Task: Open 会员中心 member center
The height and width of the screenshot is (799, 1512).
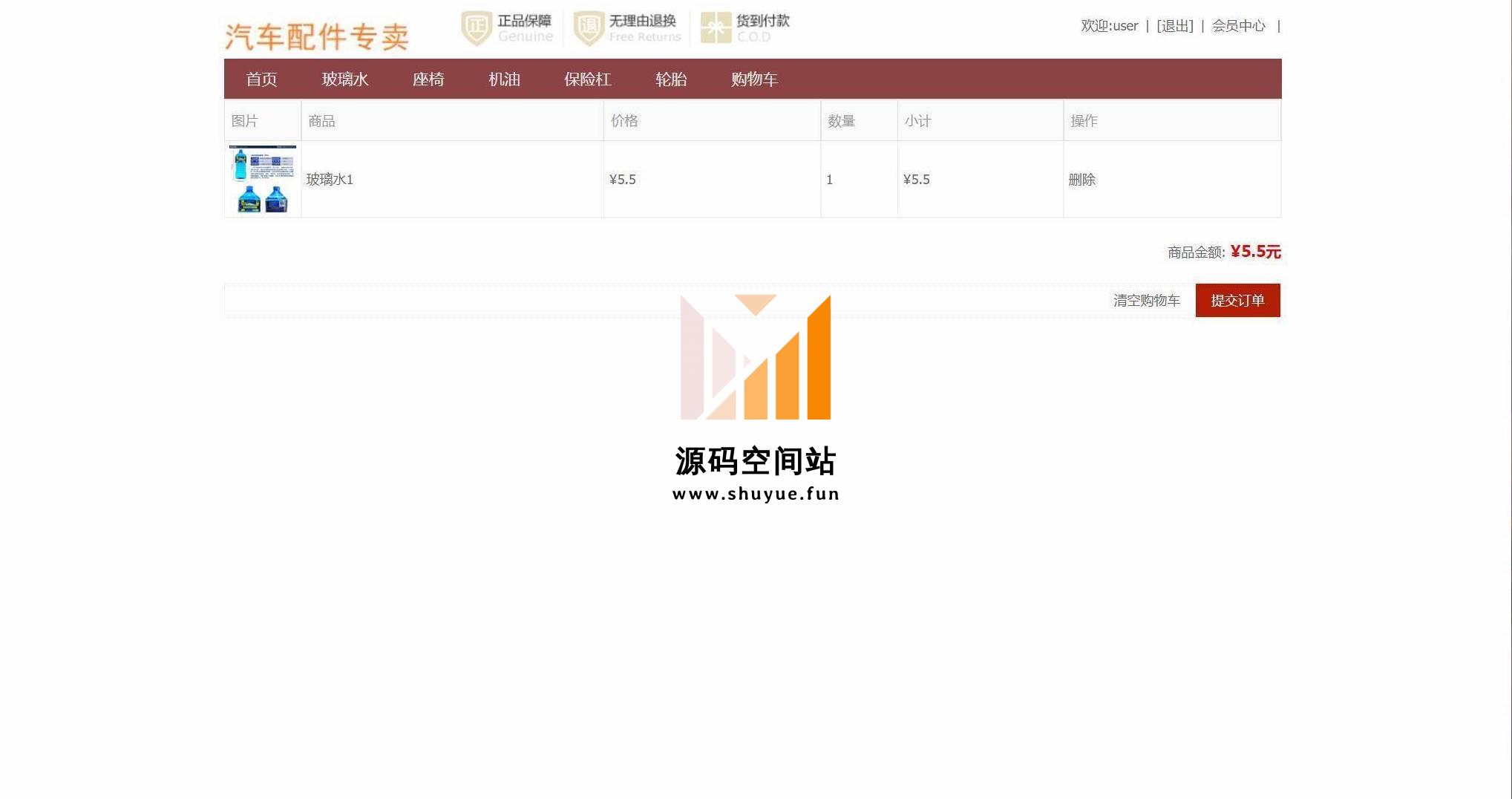Action: pyautogui.click(x=1239, y=26)
